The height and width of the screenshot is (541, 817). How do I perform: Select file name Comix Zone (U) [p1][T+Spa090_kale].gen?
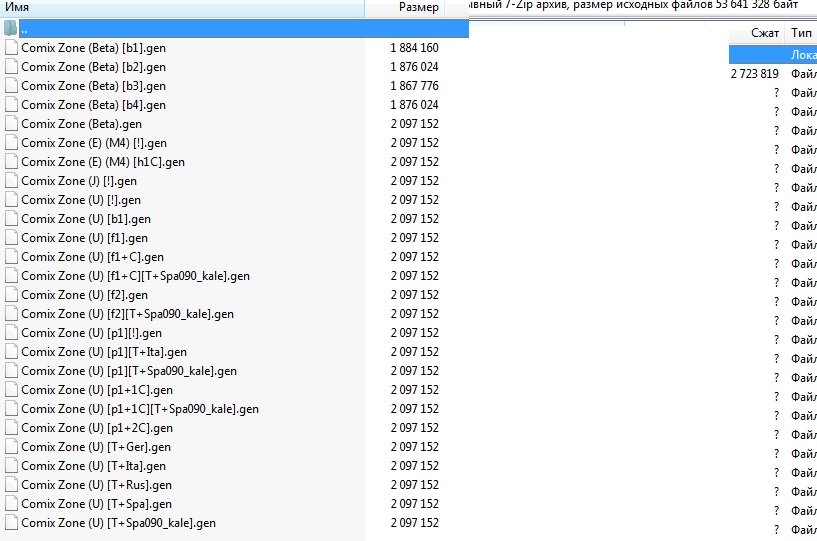(x=129, y=371)
